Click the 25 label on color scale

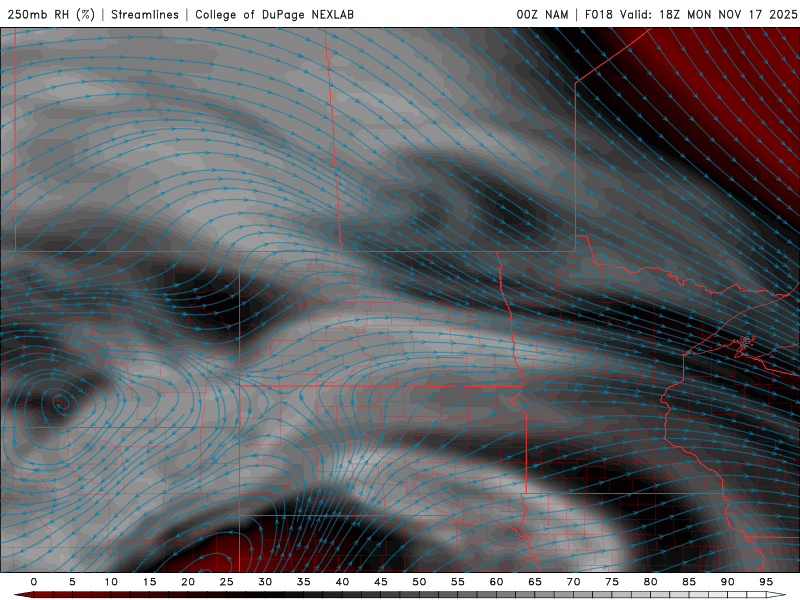coord(227,582)
